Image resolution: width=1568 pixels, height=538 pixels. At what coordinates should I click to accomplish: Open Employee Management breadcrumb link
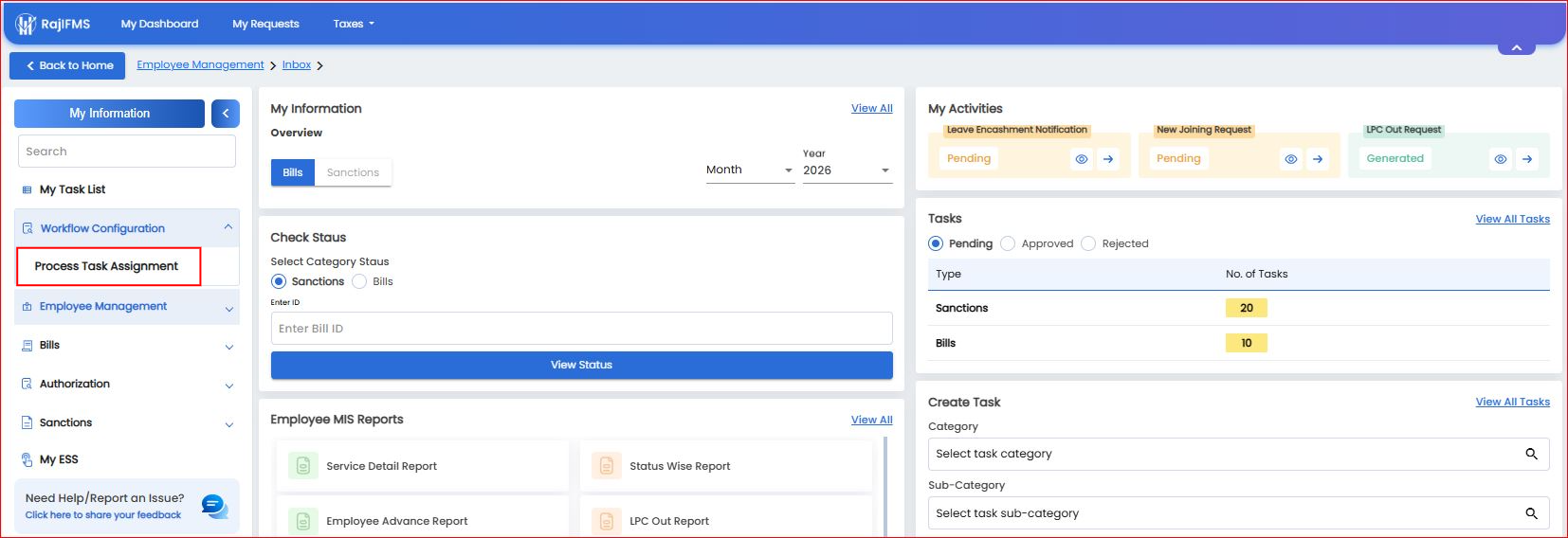click(200, 64)
